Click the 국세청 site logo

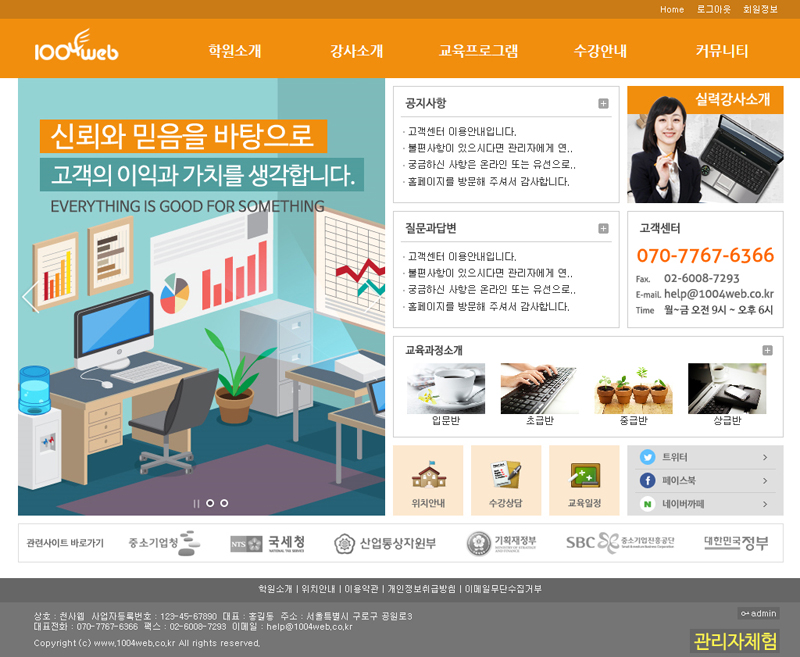click(x=268, y=543)
